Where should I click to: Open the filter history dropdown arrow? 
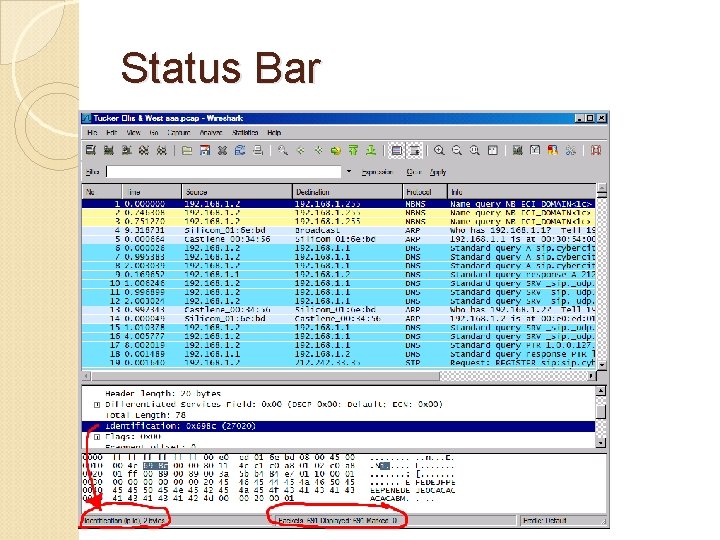(349, 172)
